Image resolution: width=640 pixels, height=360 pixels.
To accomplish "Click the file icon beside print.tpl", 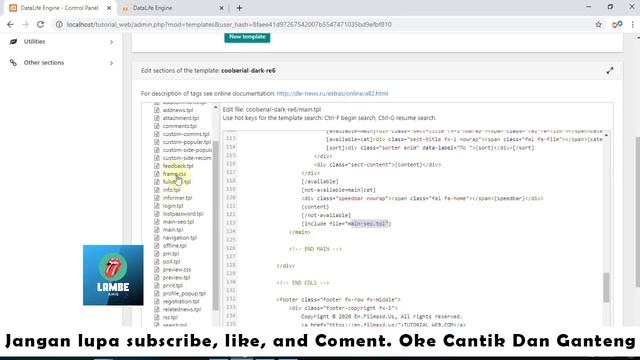I will click(x=157, y=285).
